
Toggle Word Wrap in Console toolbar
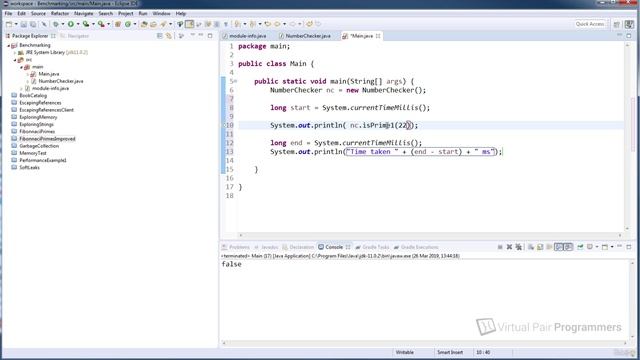tap(549, 247)
